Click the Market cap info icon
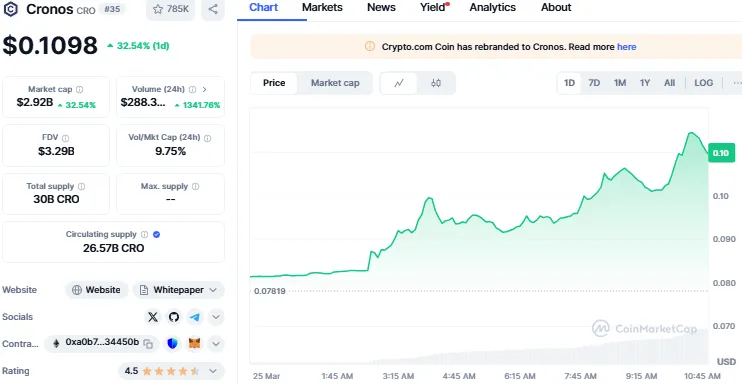The height and width of the screenshot is (384, 742). (80, 89)
